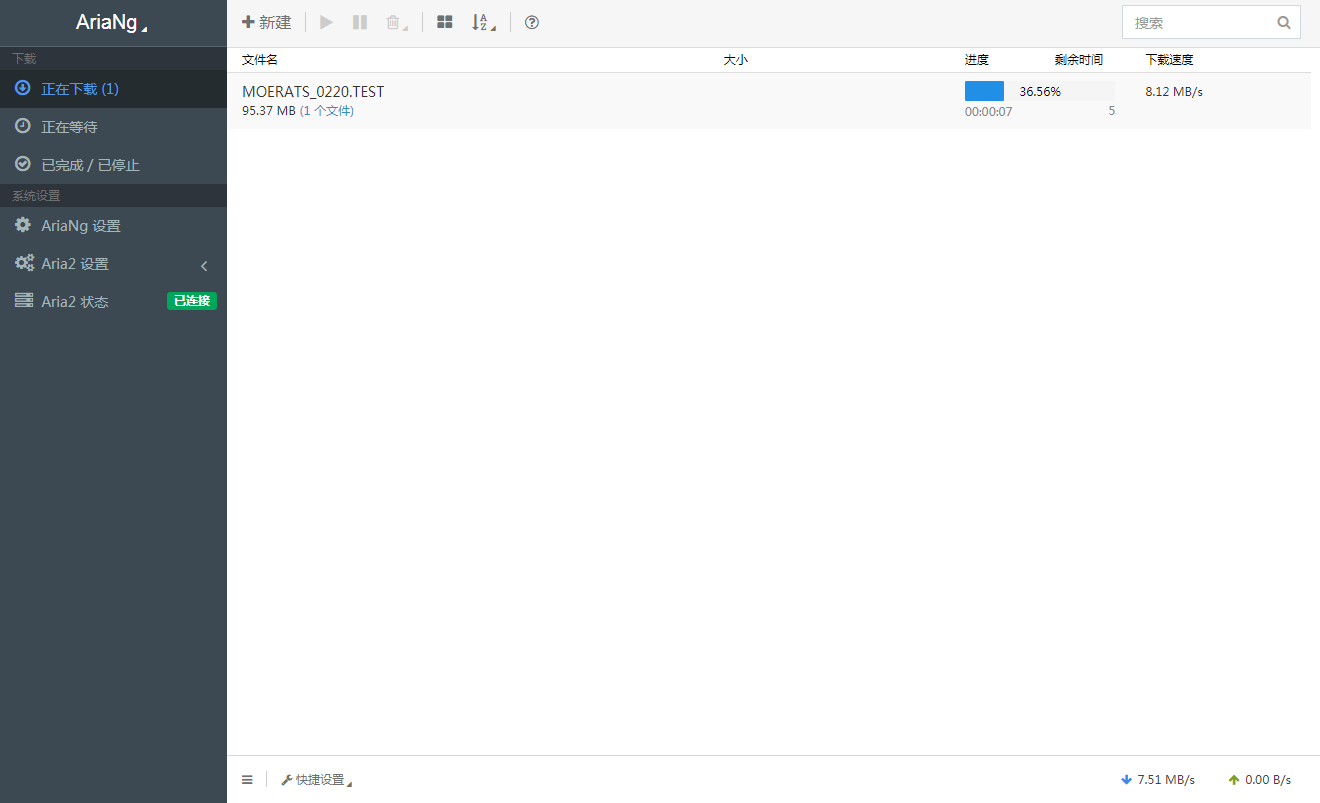Click the 搜索 search input field
Screen dimensions: 1320x803
pyautogui.click(x=1211, y=22)
